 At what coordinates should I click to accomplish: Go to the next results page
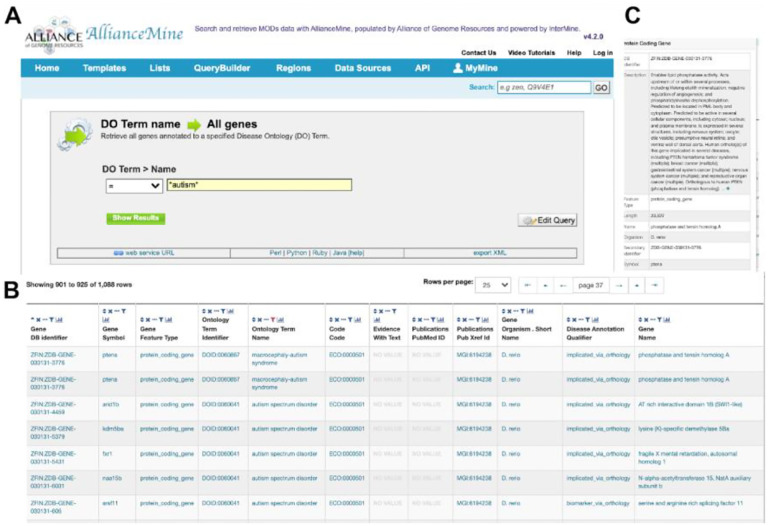click(619, 286)
